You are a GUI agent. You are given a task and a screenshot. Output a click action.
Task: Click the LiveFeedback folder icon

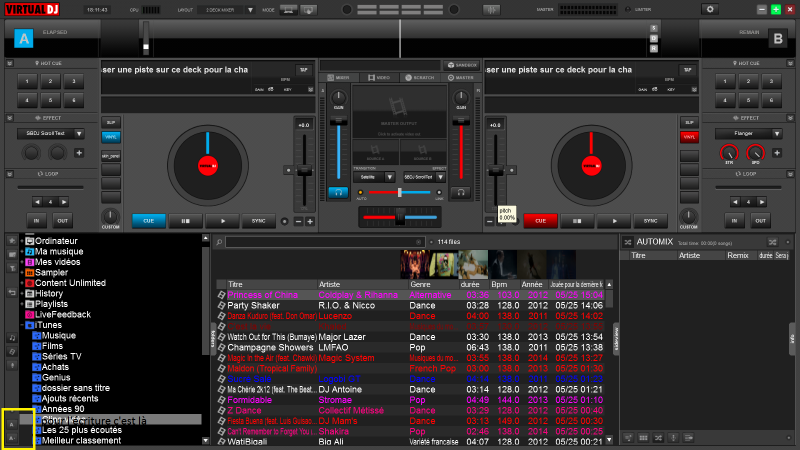pyautogui.click(x=29, y=314)
